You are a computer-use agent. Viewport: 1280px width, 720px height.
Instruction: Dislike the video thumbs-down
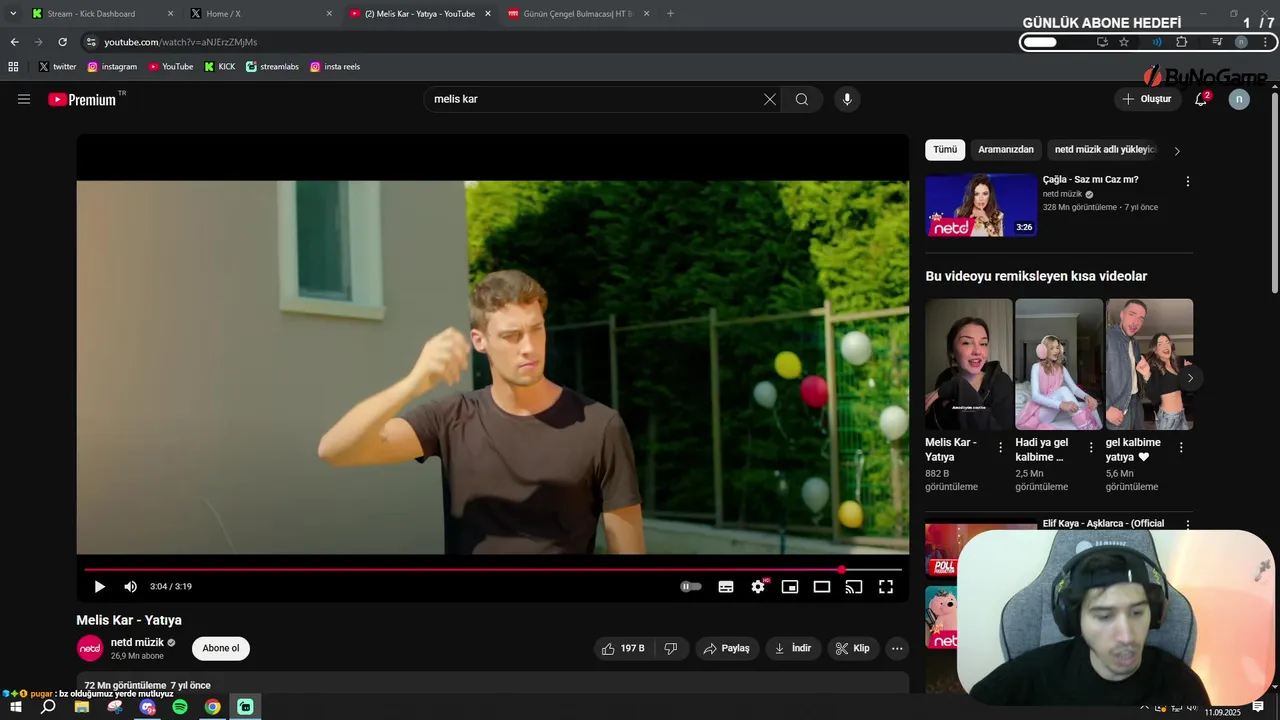click(671, 648)
